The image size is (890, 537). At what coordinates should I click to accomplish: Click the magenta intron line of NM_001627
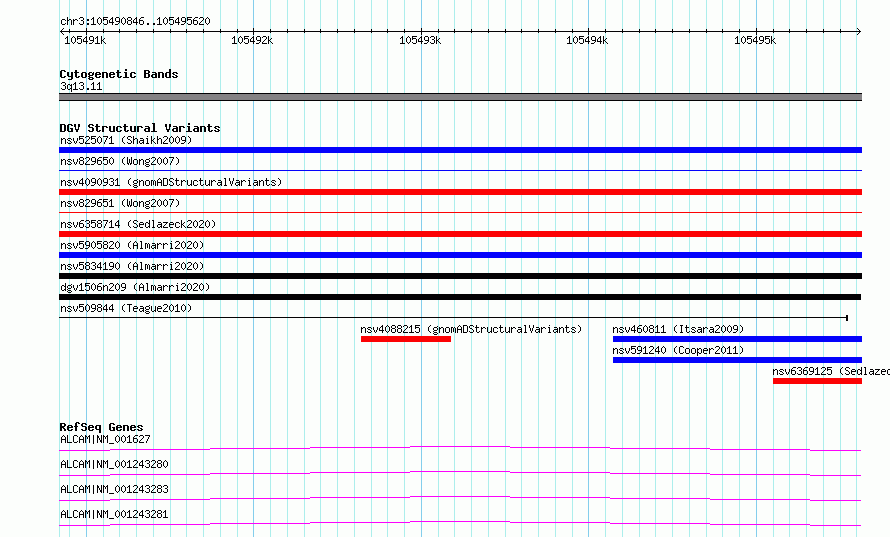(460, 448)
